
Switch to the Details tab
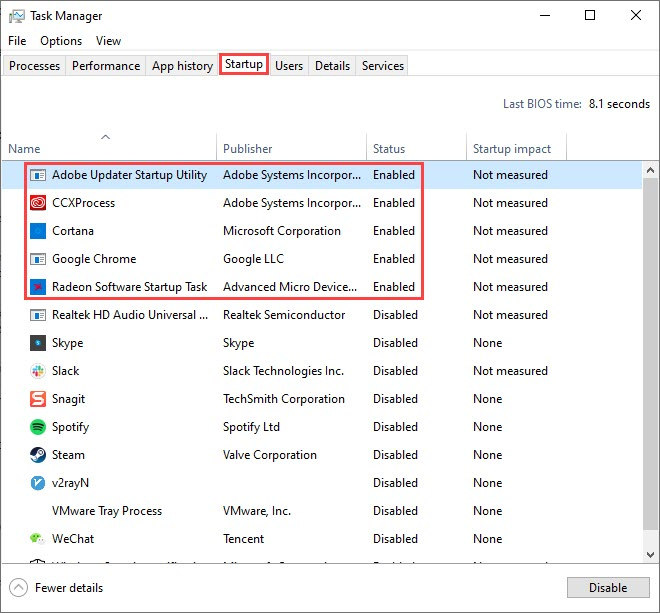pyautogui.click(x=333, y=66)
